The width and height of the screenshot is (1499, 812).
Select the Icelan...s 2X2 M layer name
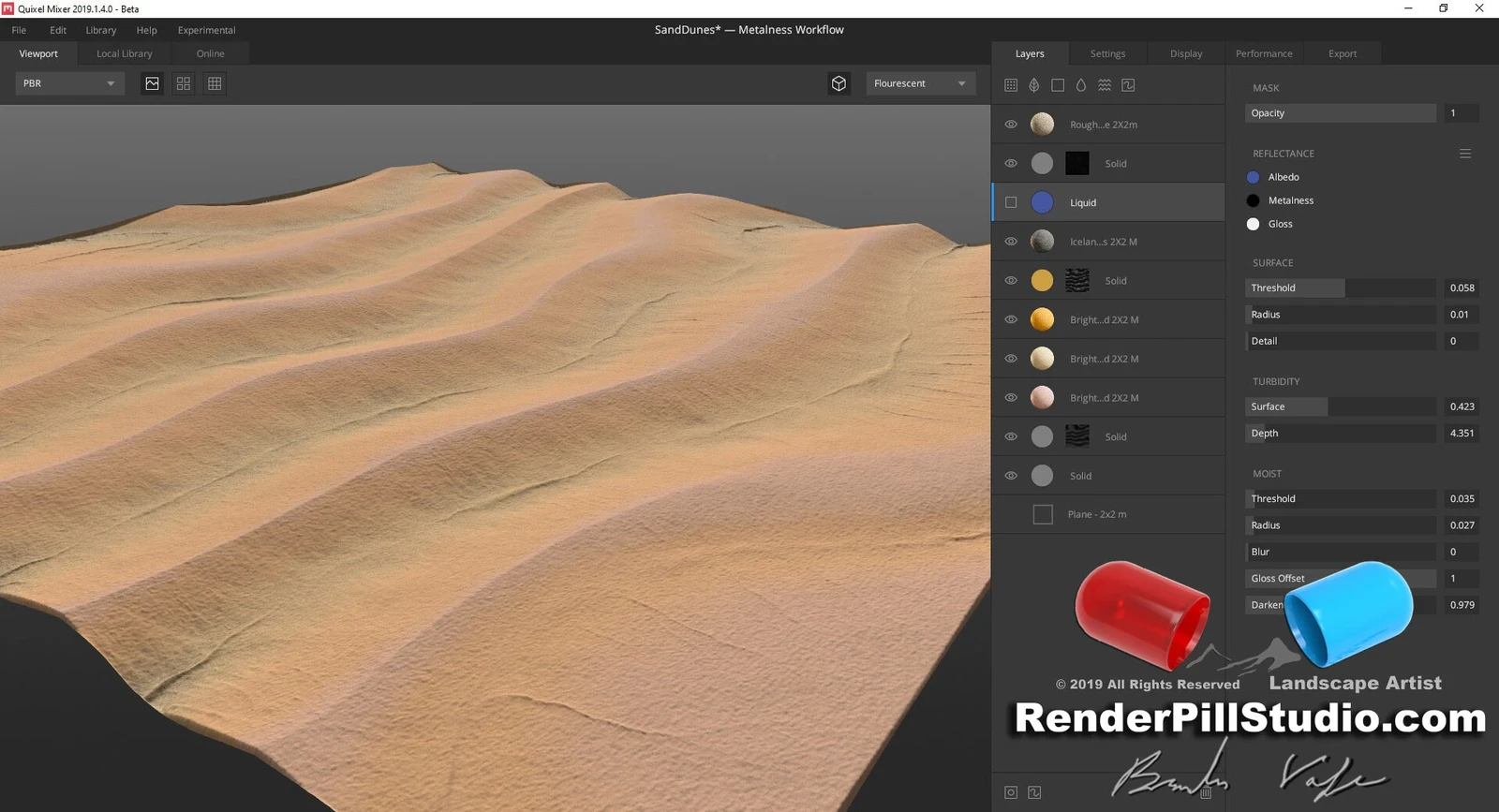point(1104,242)
